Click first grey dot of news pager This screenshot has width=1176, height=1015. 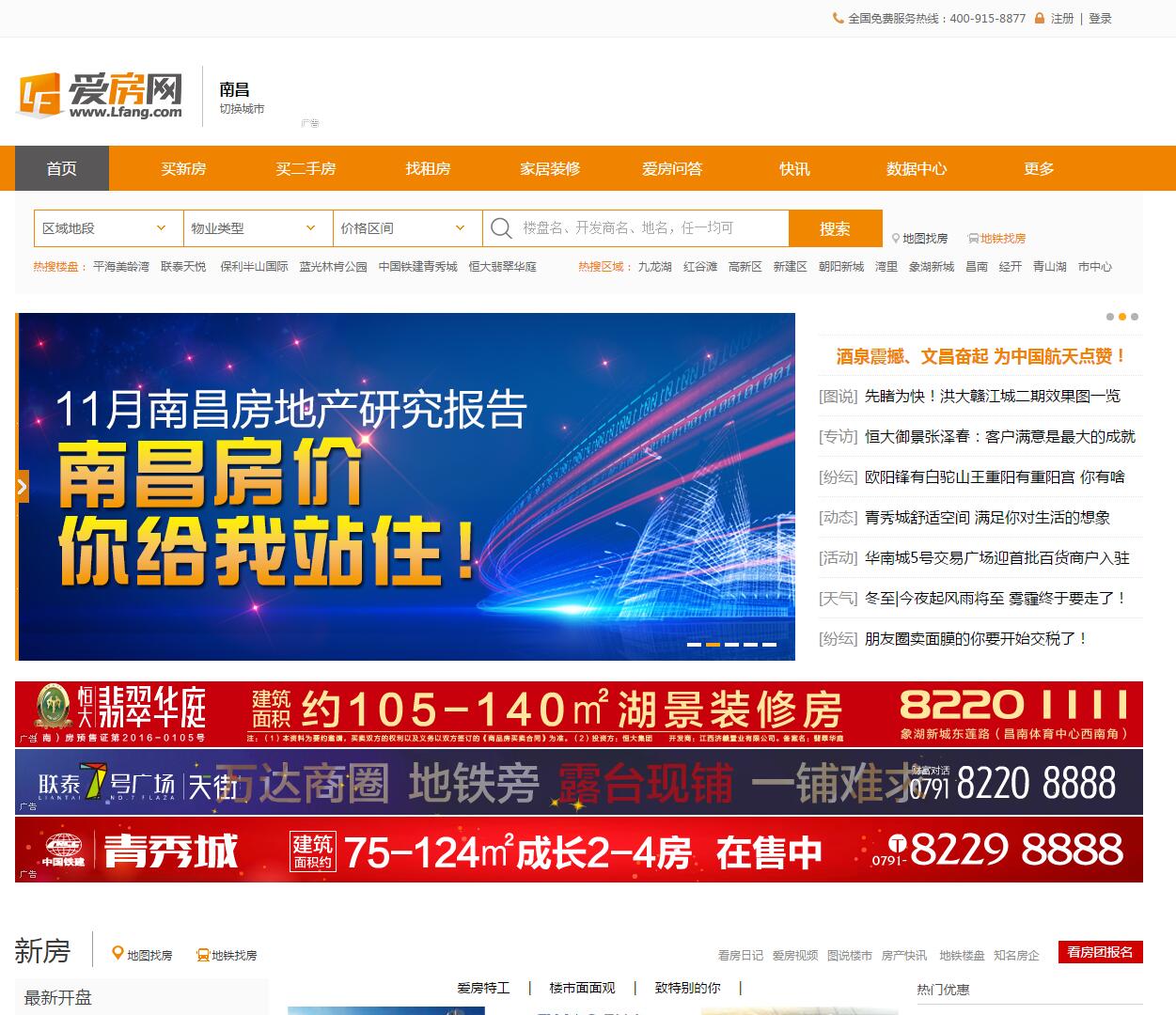click(x=1110, y=317)
